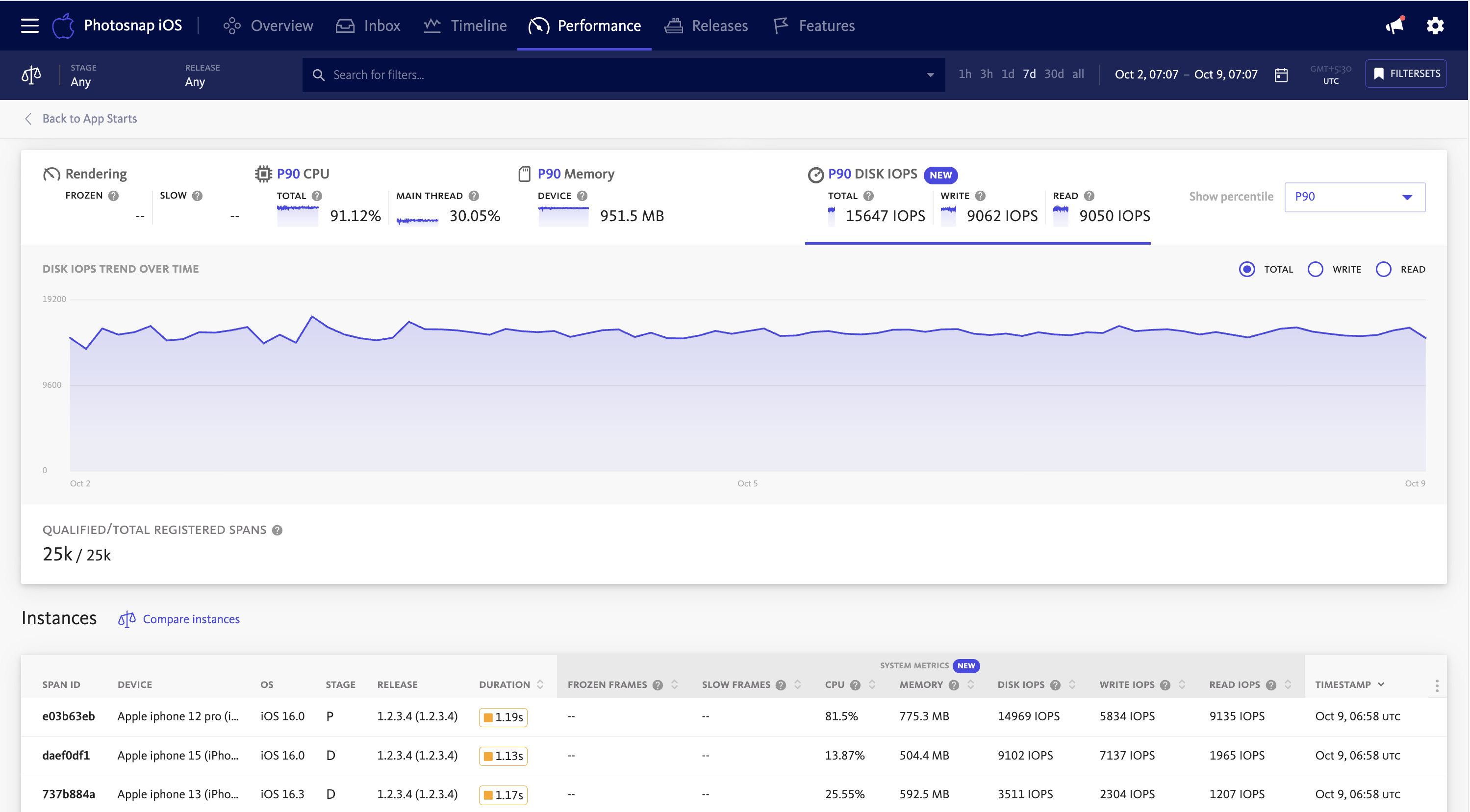
Task: Expand the filter search dropdown arrow
Action: pyautogui.click(x=931, y=75)
